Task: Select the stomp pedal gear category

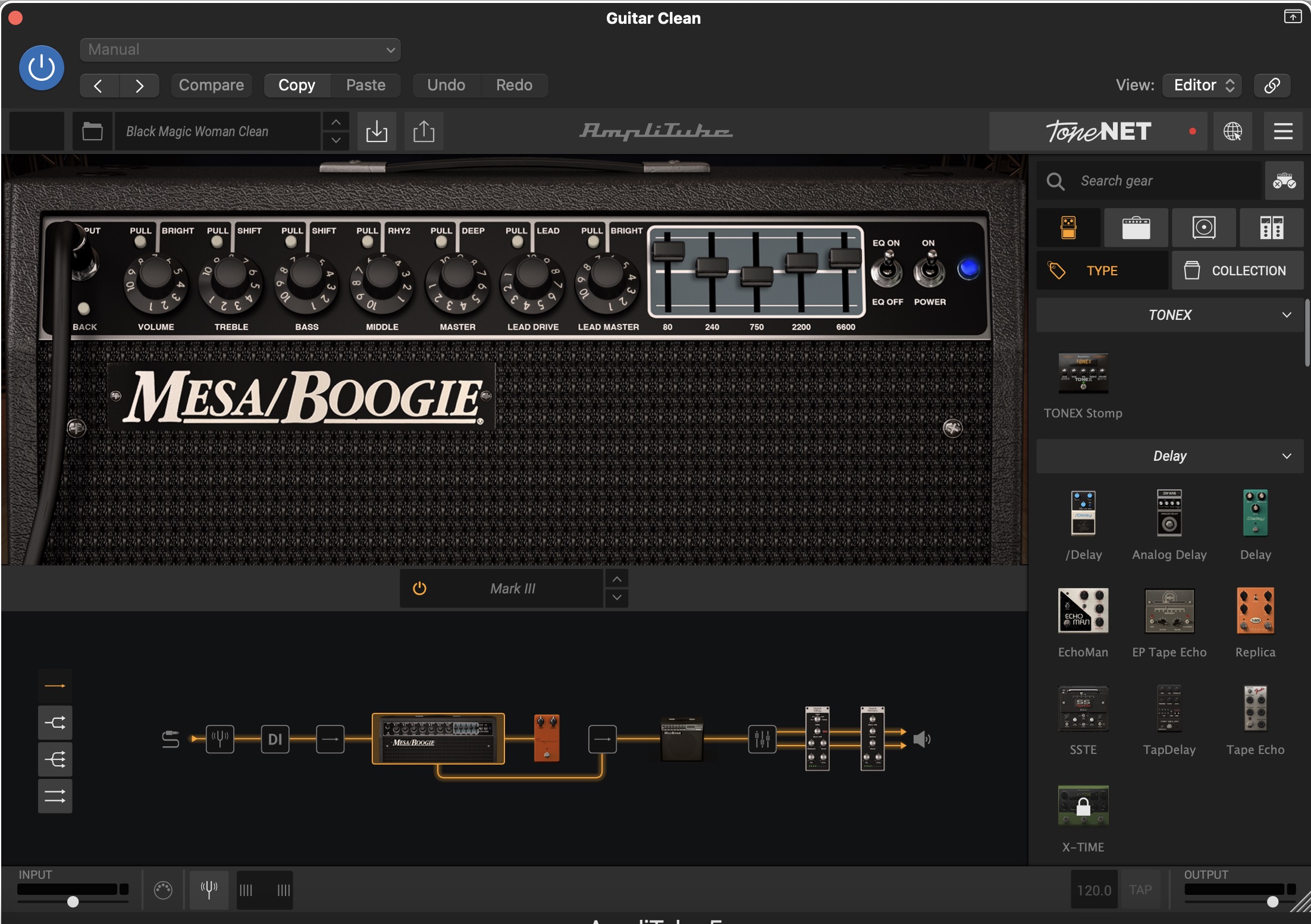Action: (x=1068, y=228)
